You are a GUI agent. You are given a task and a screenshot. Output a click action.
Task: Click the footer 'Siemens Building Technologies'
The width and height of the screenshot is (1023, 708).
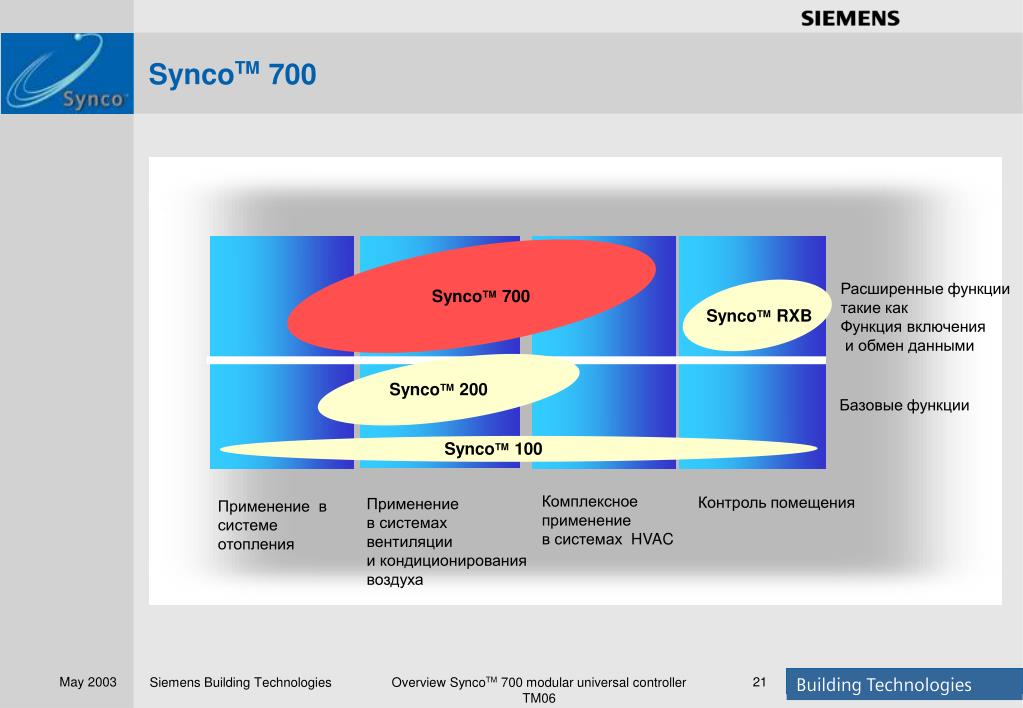(x=240, y=682)
